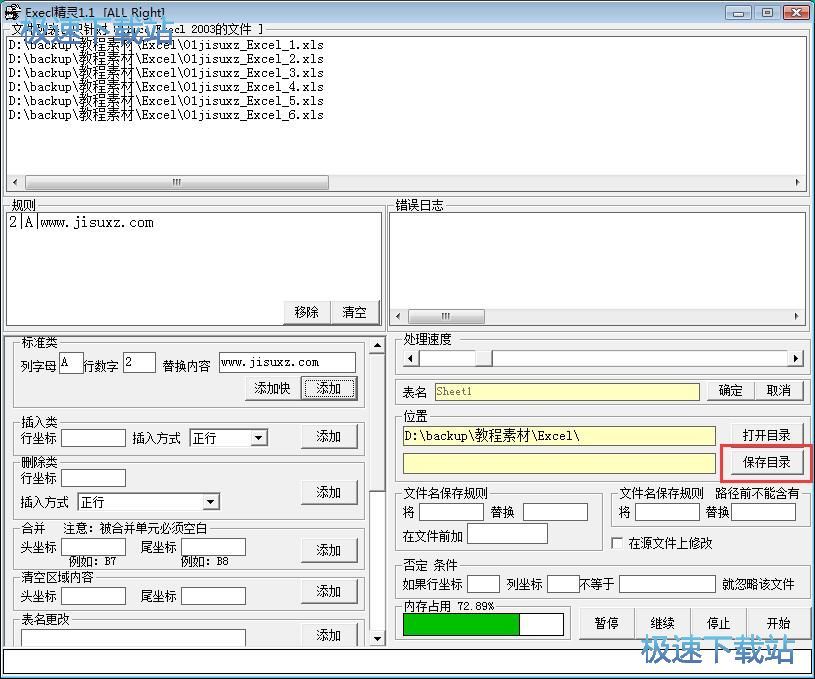Expand the 插入方式 dropdown in 删除类 section
The width and height of the screenshot is (815, 679).
(x=210, y=502)
